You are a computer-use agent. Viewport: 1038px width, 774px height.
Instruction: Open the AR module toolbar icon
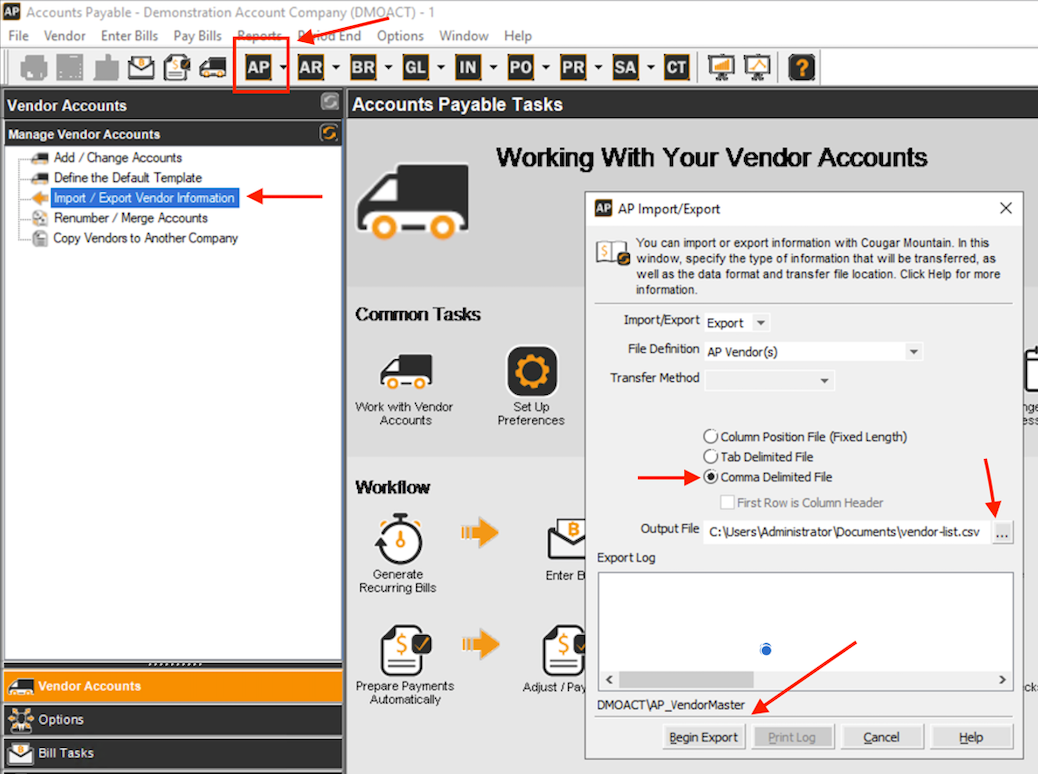(310, 67)
